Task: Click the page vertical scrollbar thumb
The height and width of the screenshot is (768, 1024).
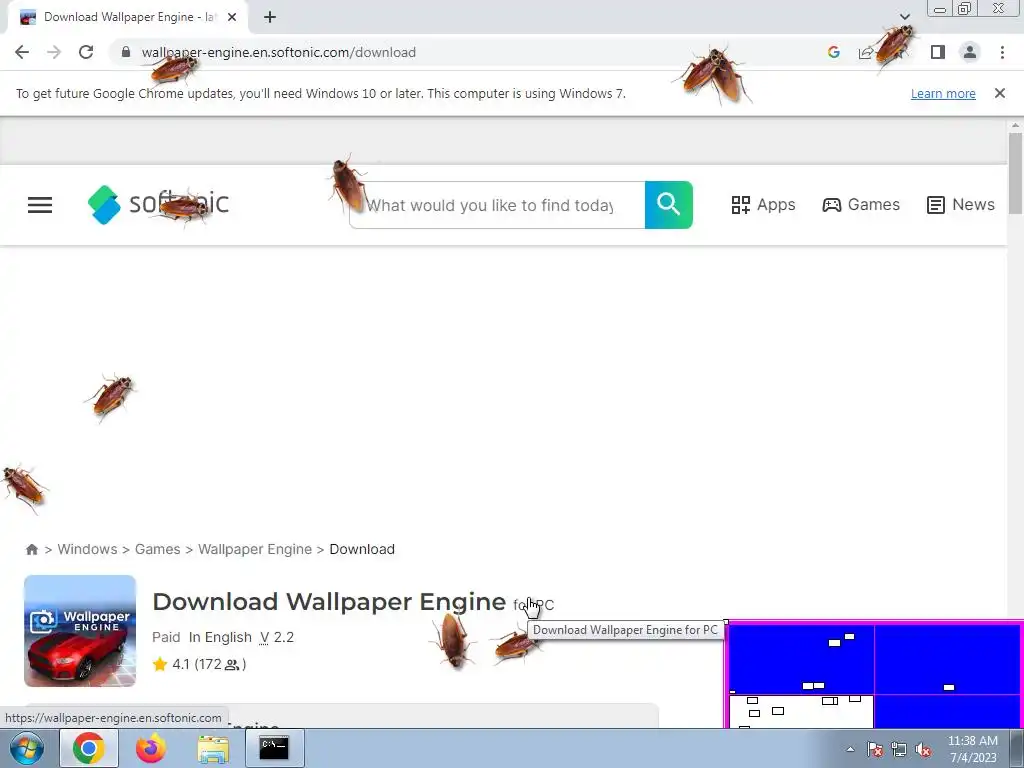Action: pyautogui.click(x=1015, y=172)
